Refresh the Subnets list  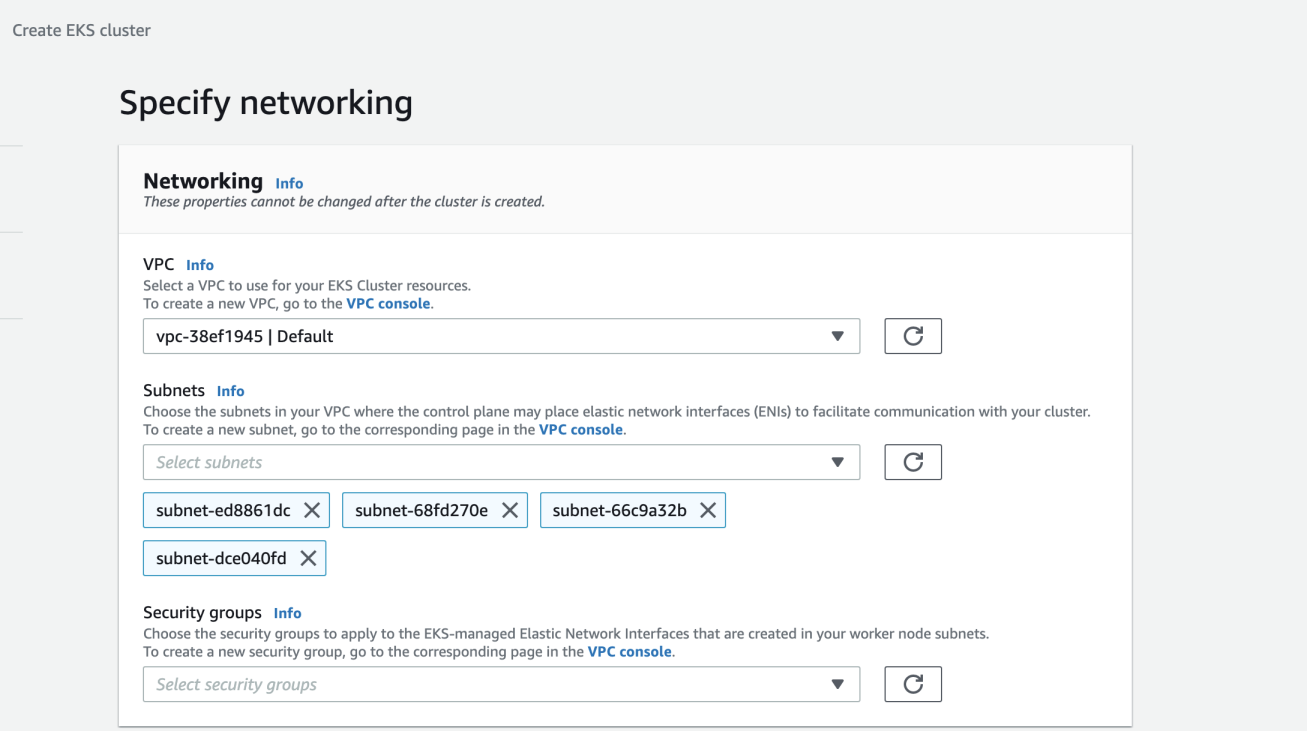click(x=912, y=461)
